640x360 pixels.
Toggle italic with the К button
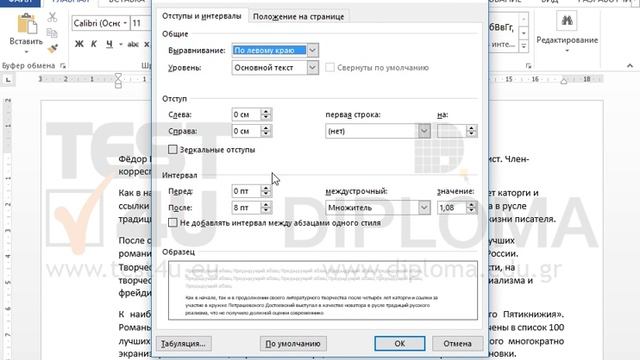[x=94, y=44]
